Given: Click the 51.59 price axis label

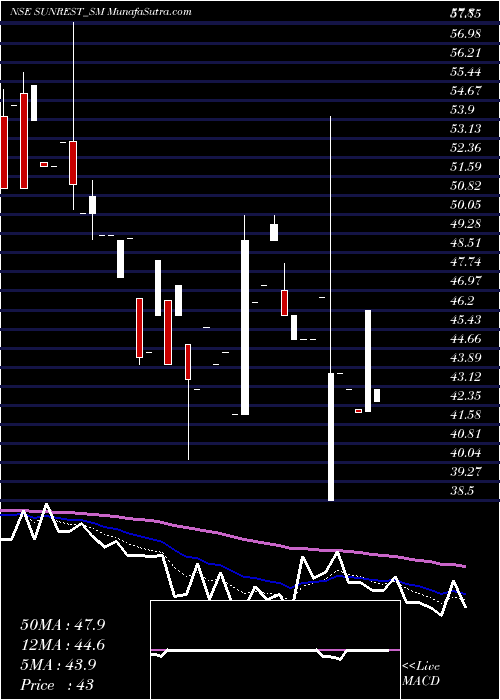Looking at the screenshot, I should (x=465, y=167).
